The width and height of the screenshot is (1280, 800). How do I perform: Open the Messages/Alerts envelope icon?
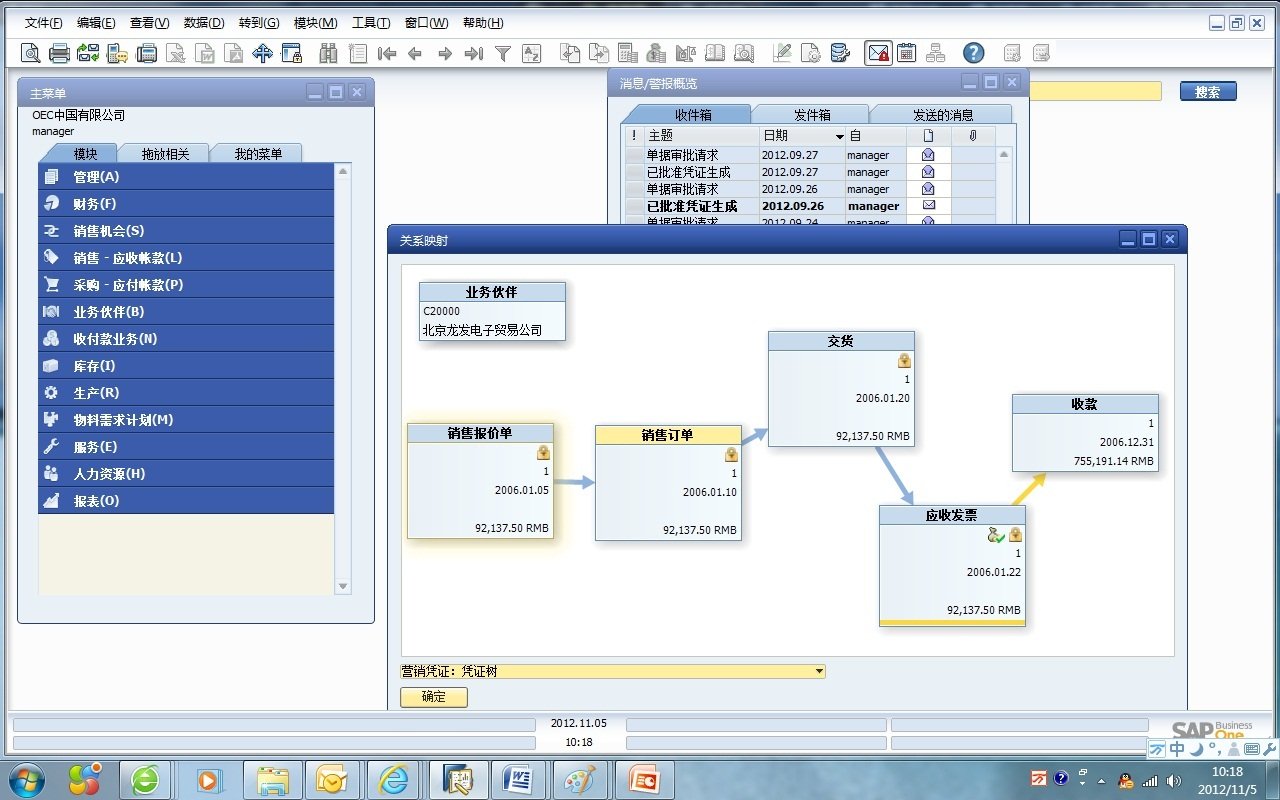[x=876, y=52]
